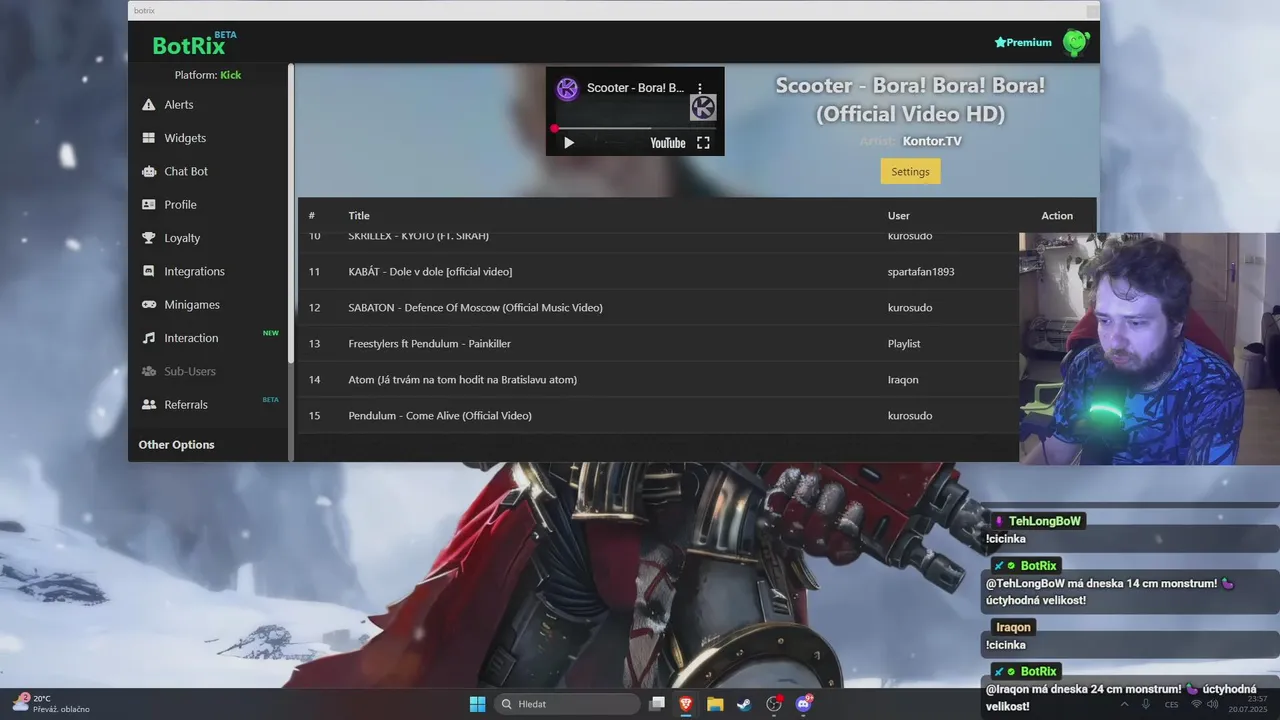
Task: Click the Kontor channel avatar in player
Action: pyautogui.click(x=567, y=88)
